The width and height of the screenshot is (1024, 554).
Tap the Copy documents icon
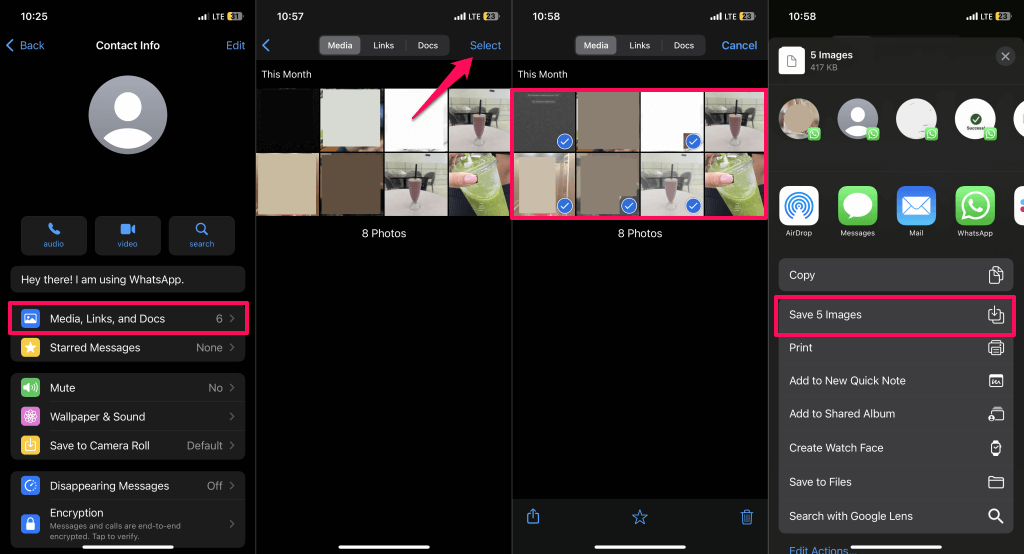tap(995, 275)
